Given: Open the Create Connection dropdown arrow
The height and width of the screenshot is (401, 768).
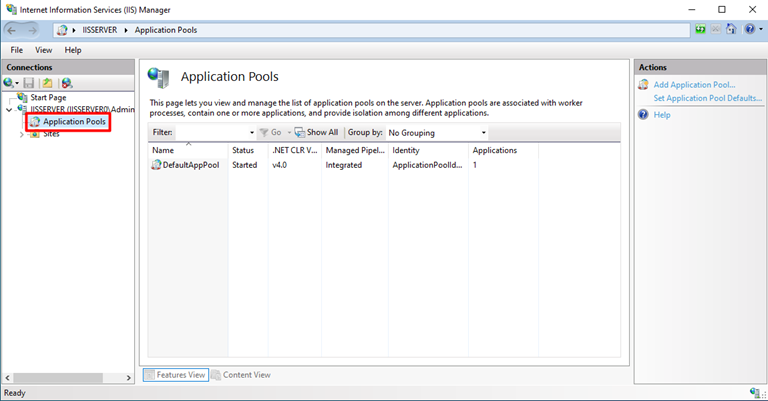Looking at the screenshot, I should click(x=17, y=83).
